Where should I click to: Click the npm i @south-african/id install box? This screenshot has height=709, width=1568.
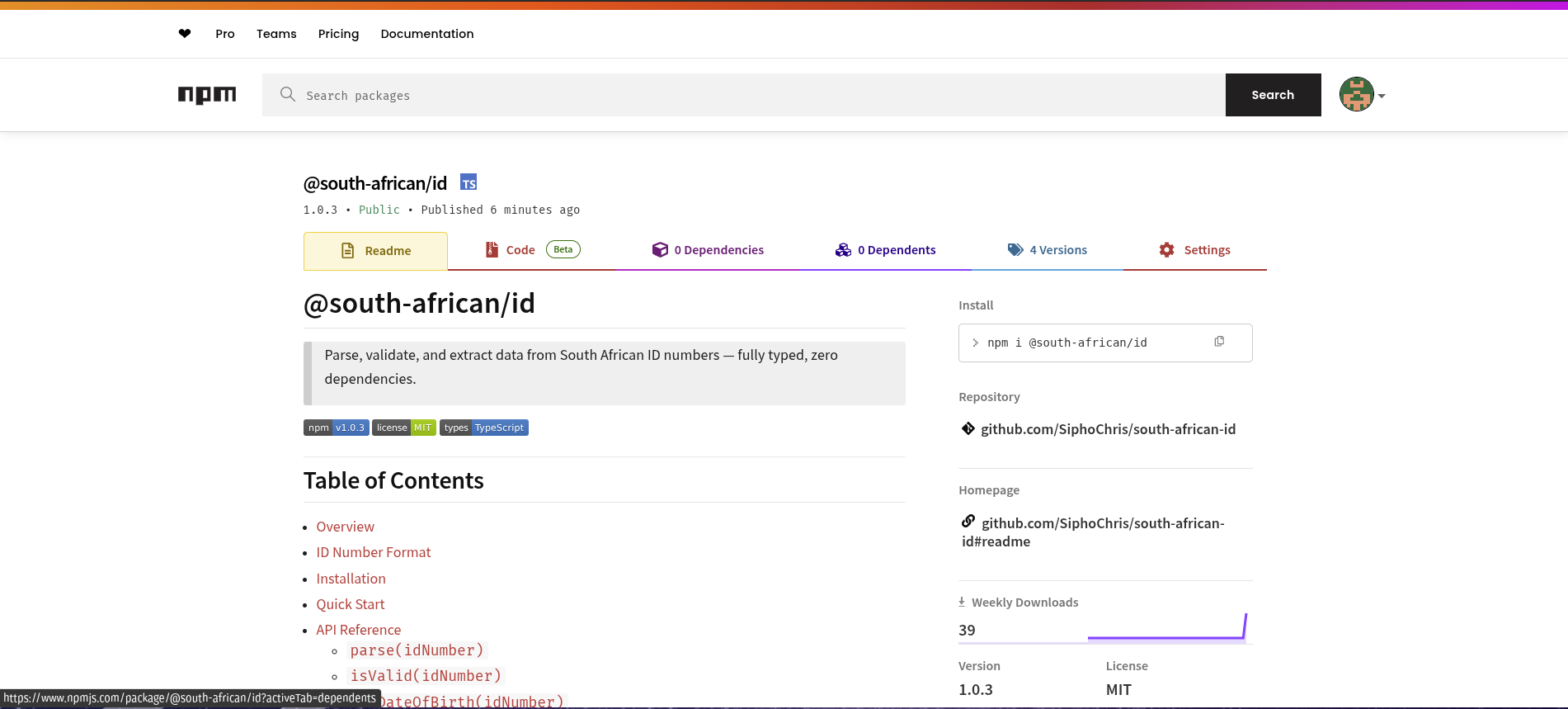[1105, 343]
